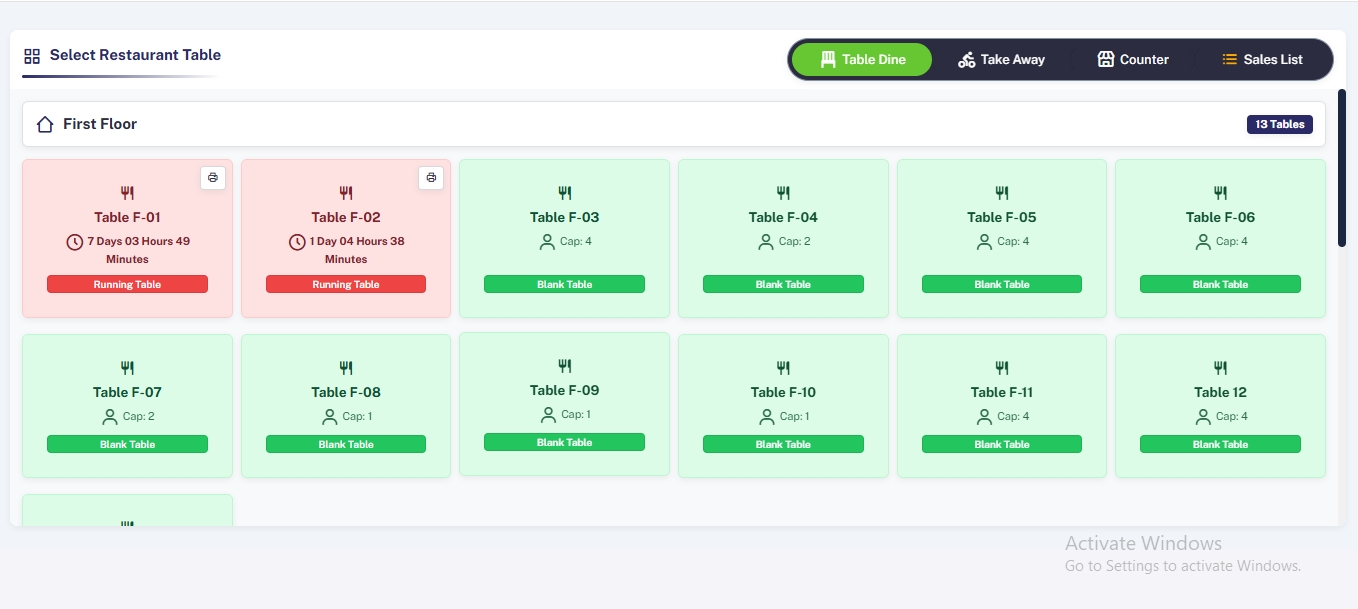Click Blank Table button on Table F-07
The image size is (1358, 609).
[127, 444]
